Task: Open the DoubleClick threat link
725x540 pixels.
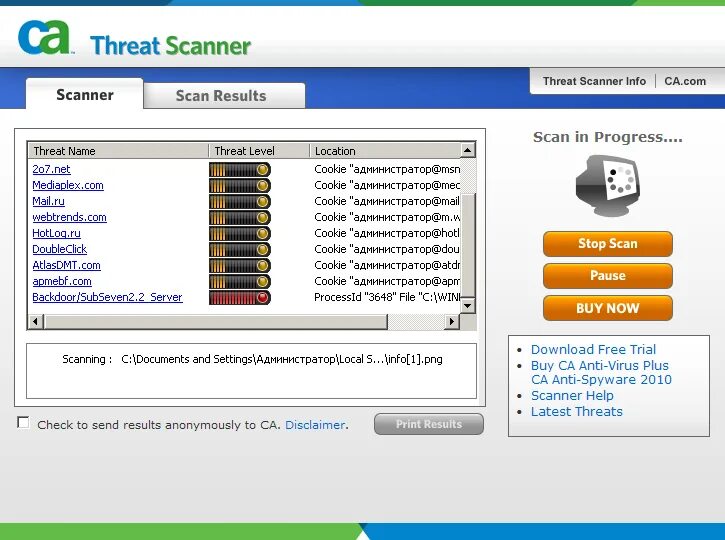Action: (60, 249)
